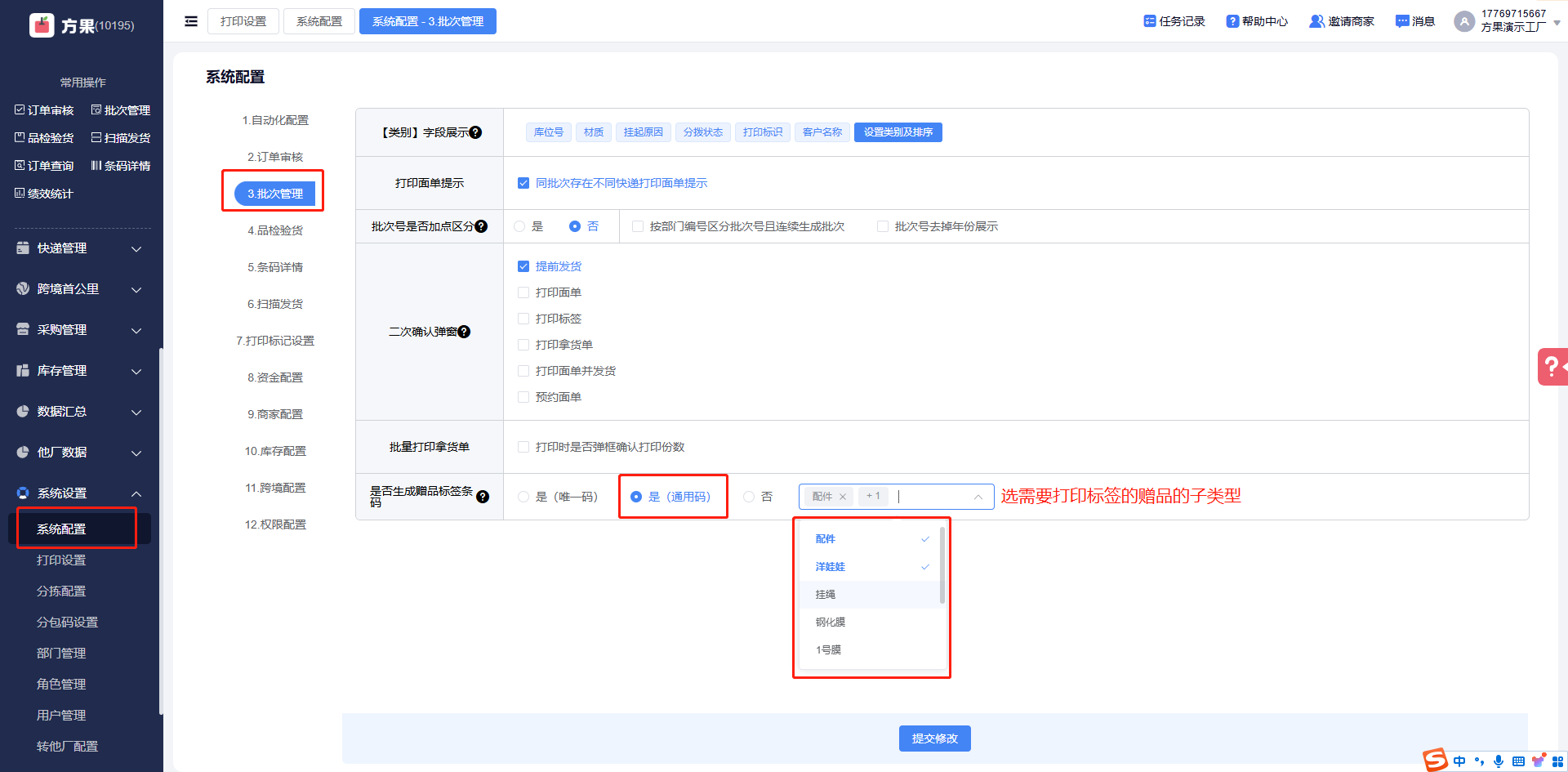The image size is (1568, 772).
Task: Click the red floating help question icon
Action: click(x=1552, y=367)
